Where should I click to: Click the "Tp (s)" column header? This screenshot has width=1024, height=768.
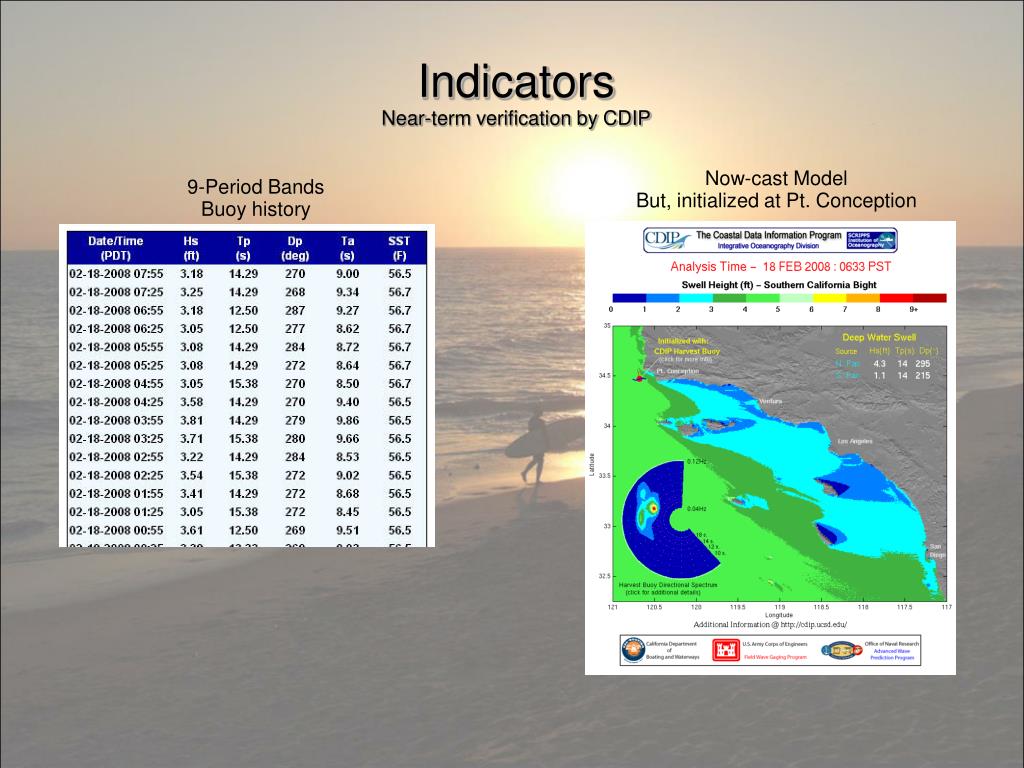pyautogui.click(x=243, y=248)
